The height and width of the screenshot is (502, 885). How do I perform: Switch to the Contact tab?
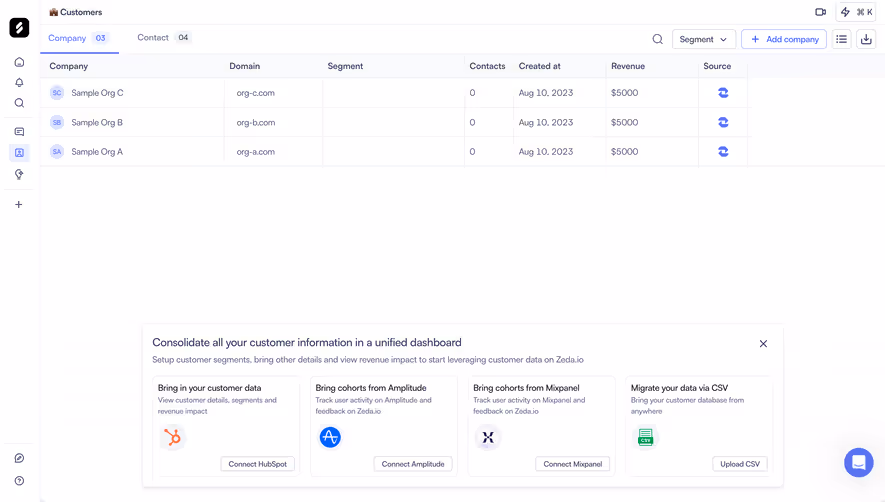164,37
